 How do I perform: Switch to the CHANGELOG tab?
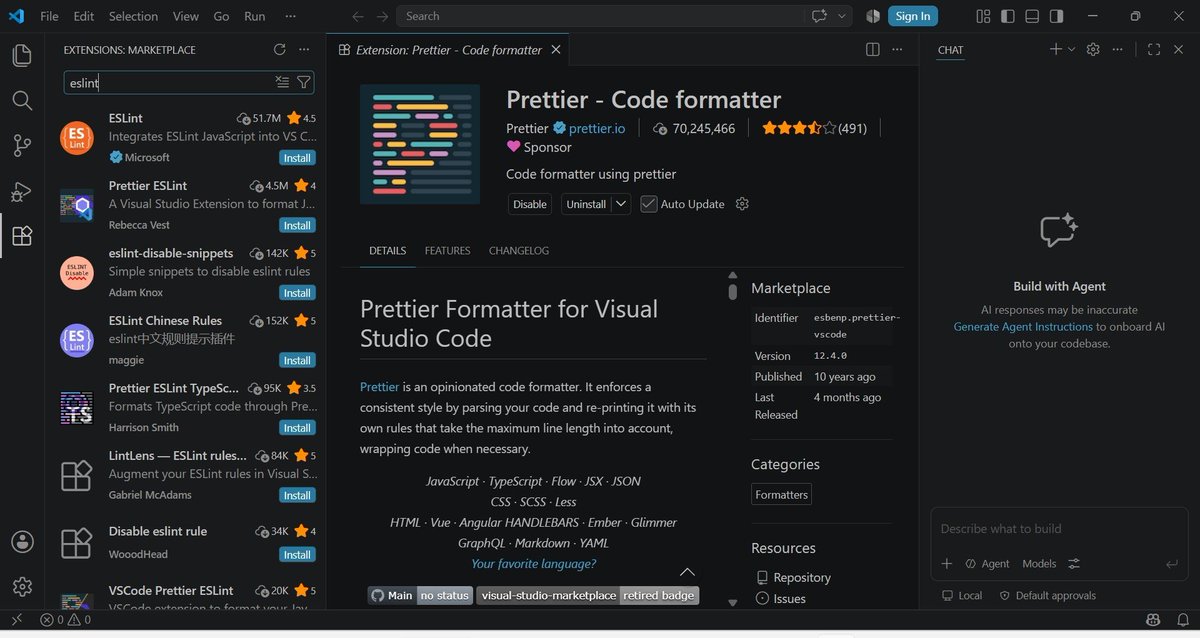(518, 251)
